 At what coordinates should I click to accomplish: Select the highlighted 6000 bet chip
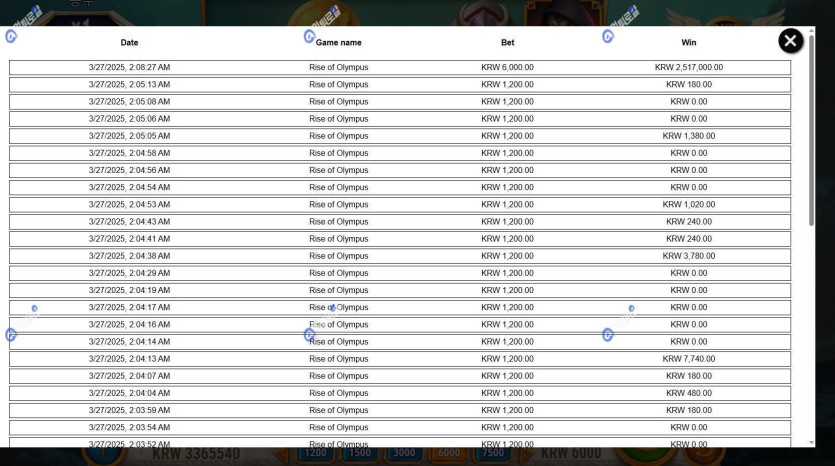[x=449, y=455]
